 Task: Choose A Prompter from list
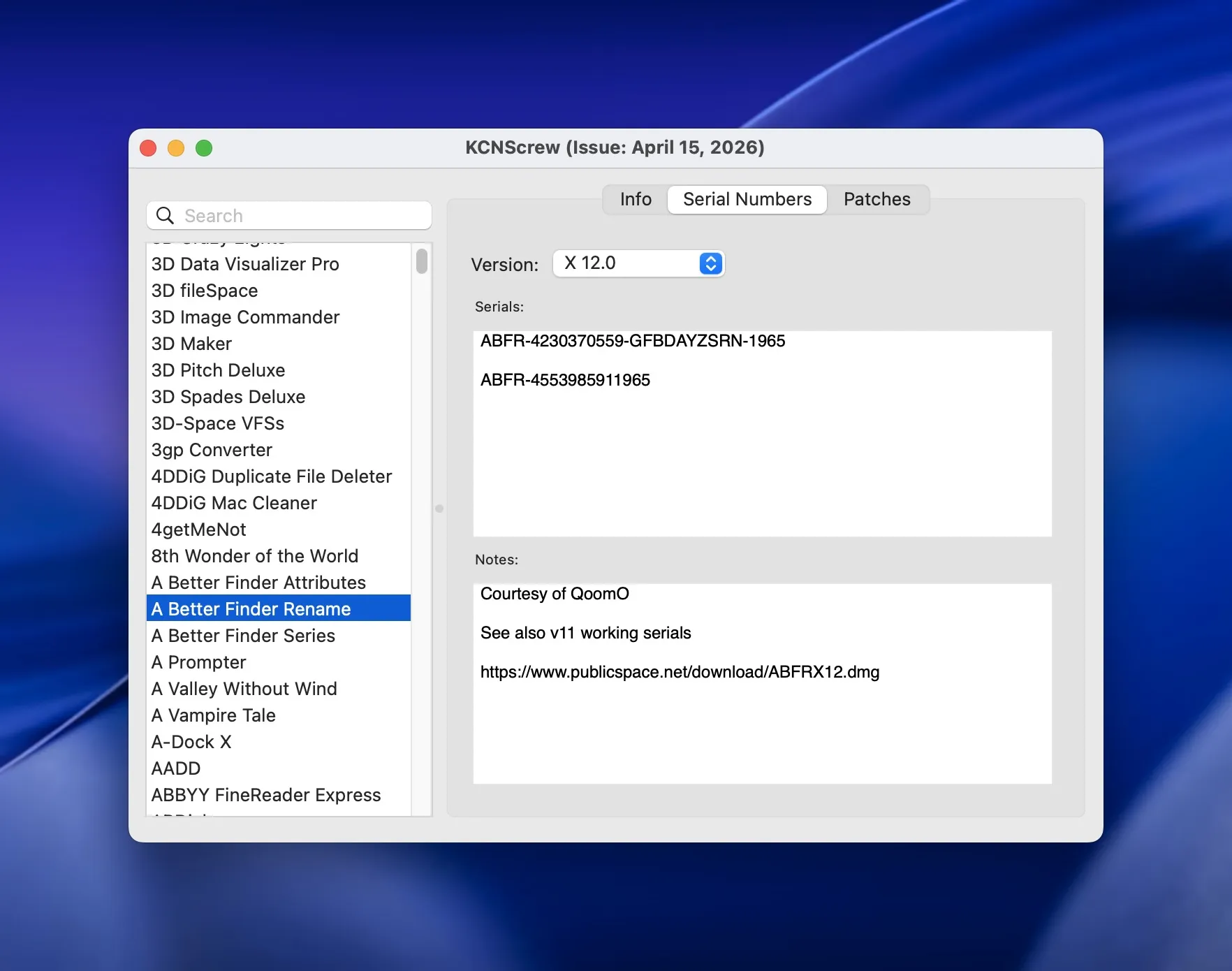(x=279, y=662)
